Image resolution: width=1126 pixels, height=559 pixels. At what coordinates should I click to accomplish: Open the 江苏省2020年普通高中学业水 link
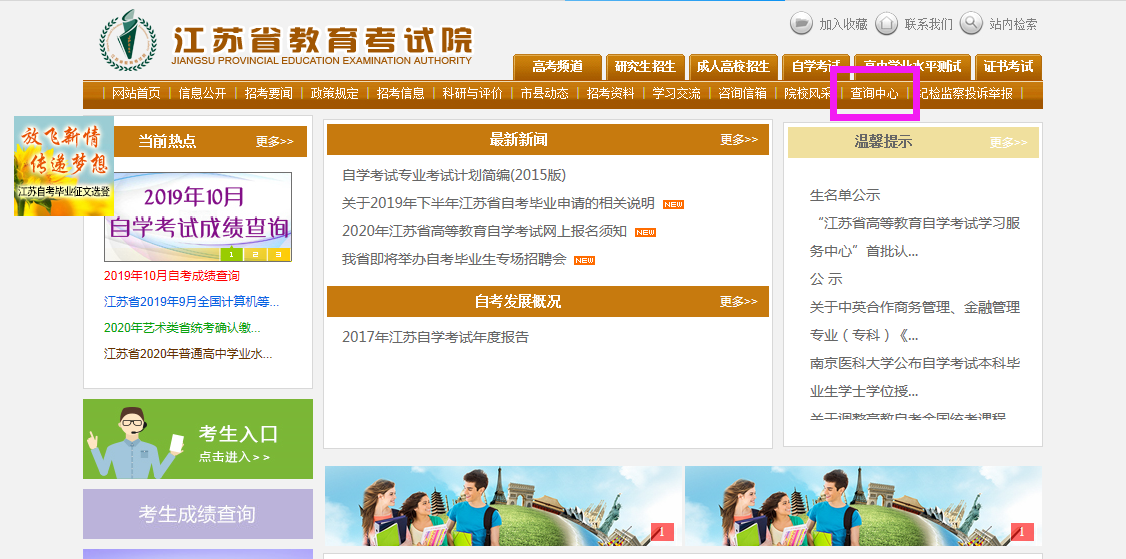(x=188, y=354)
